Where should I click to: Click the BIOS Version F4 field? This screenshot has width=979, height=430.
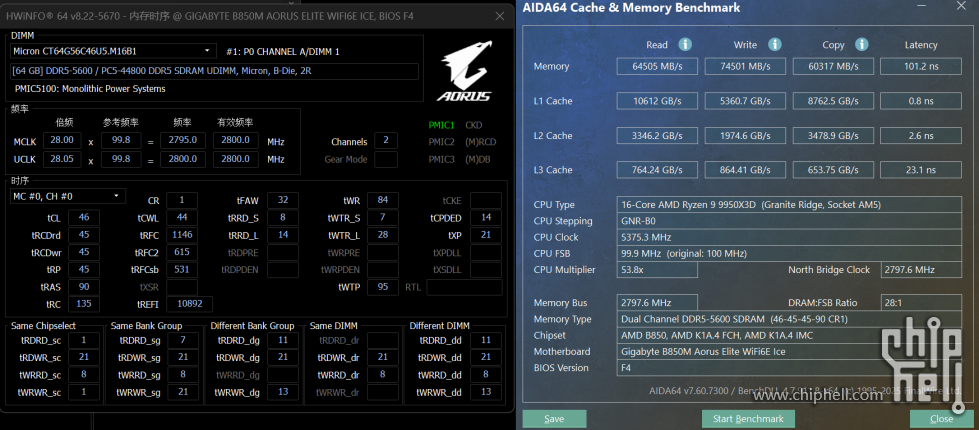pos(789,368)
